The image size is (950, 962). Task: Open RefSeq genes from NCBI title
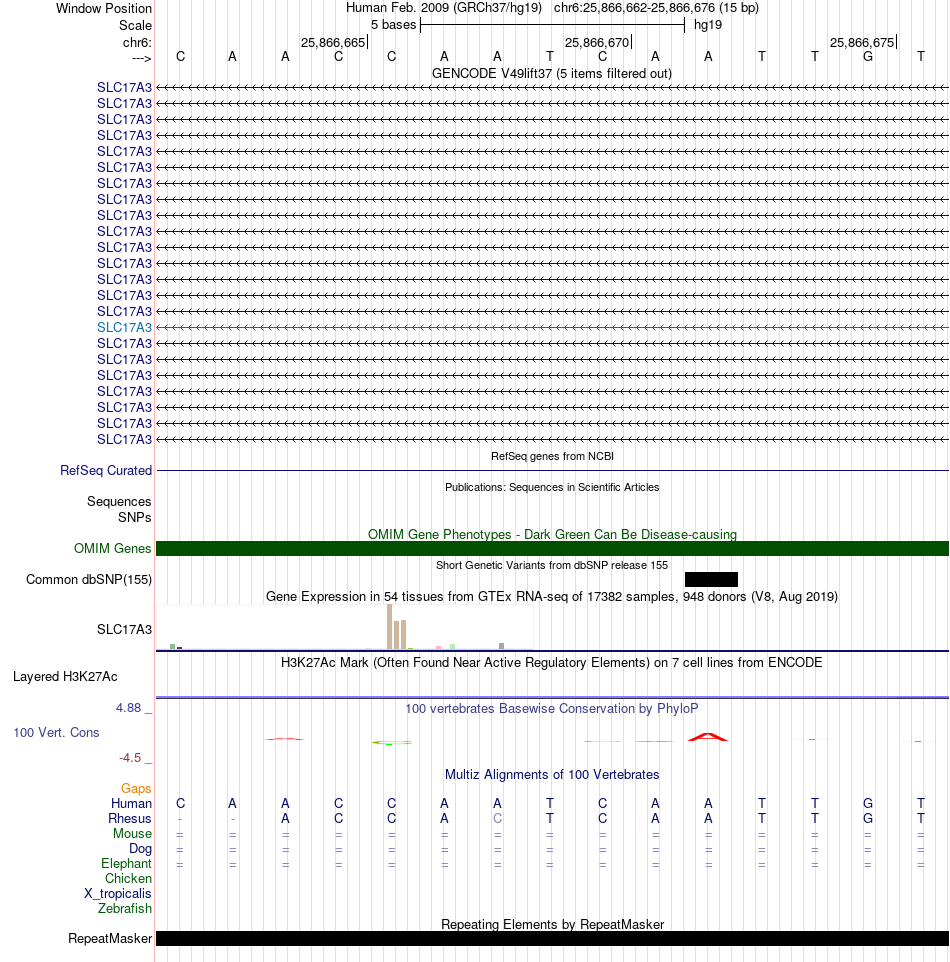(x=552, y=456)
